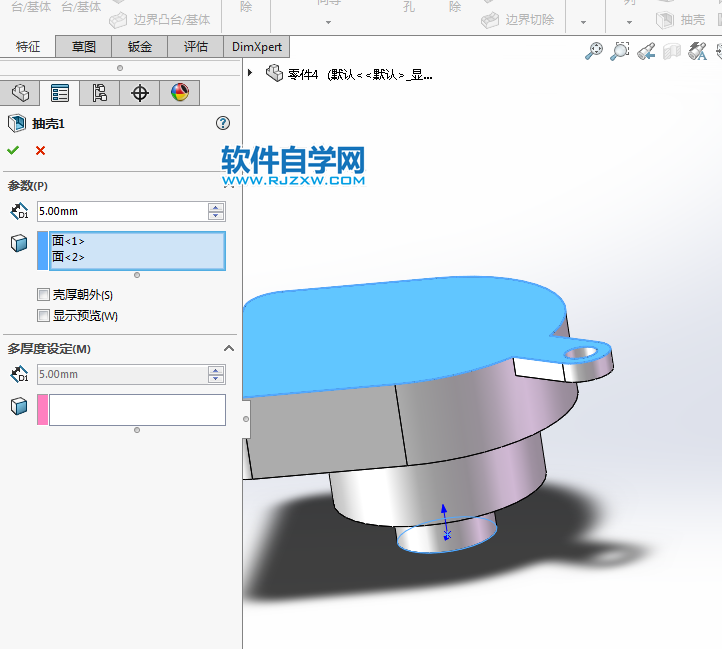Click the Section View icon

672,51
